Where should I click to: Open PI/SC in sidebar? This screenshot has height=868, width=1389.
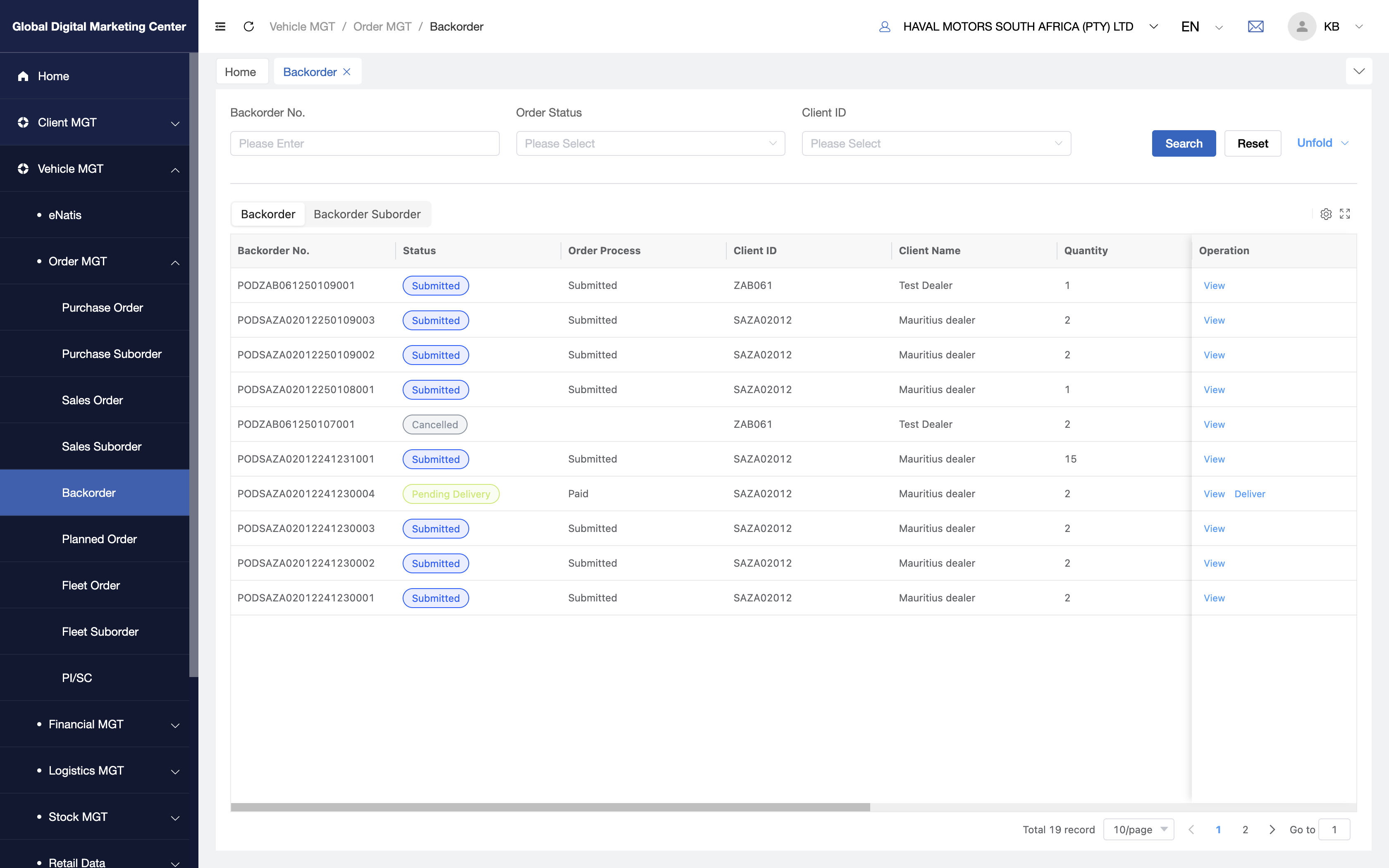coord(77,678)
